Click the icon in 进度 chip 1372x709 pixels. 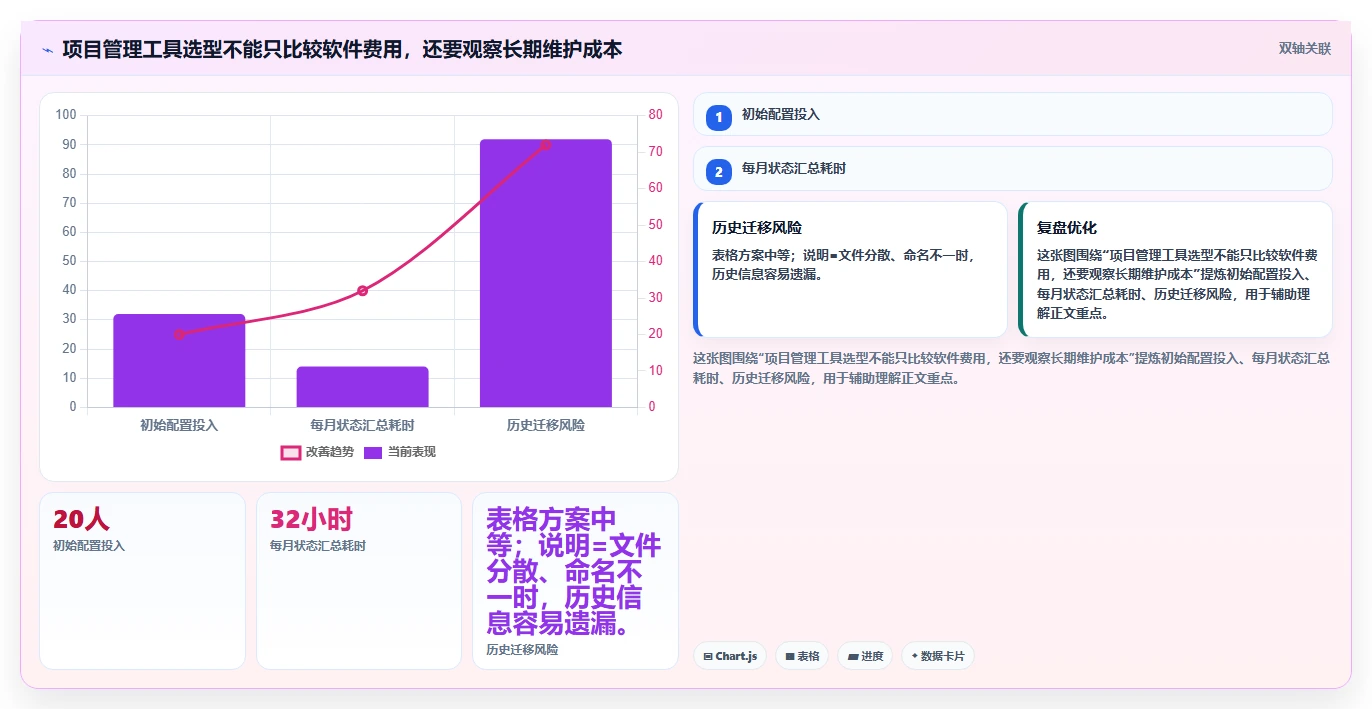tap(853, 657)
